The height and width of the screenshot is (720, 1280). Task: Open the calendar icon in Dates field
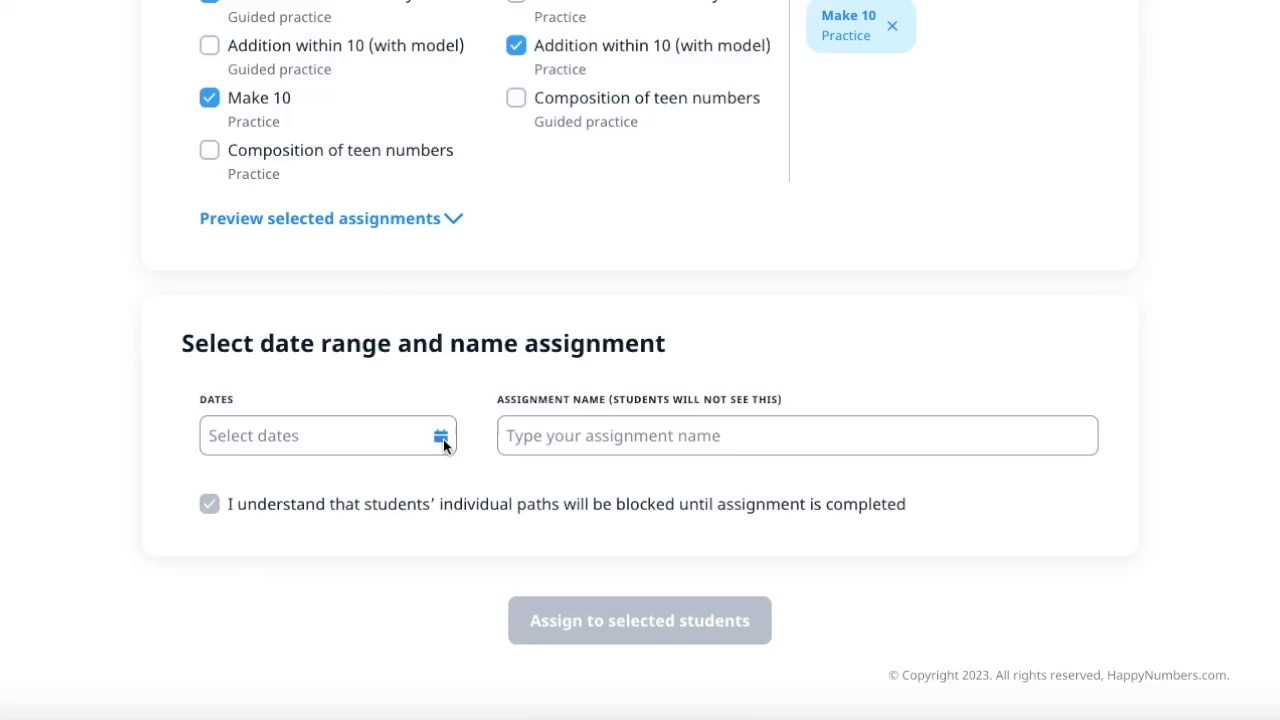pyautogui.click(x=440, y=437)
